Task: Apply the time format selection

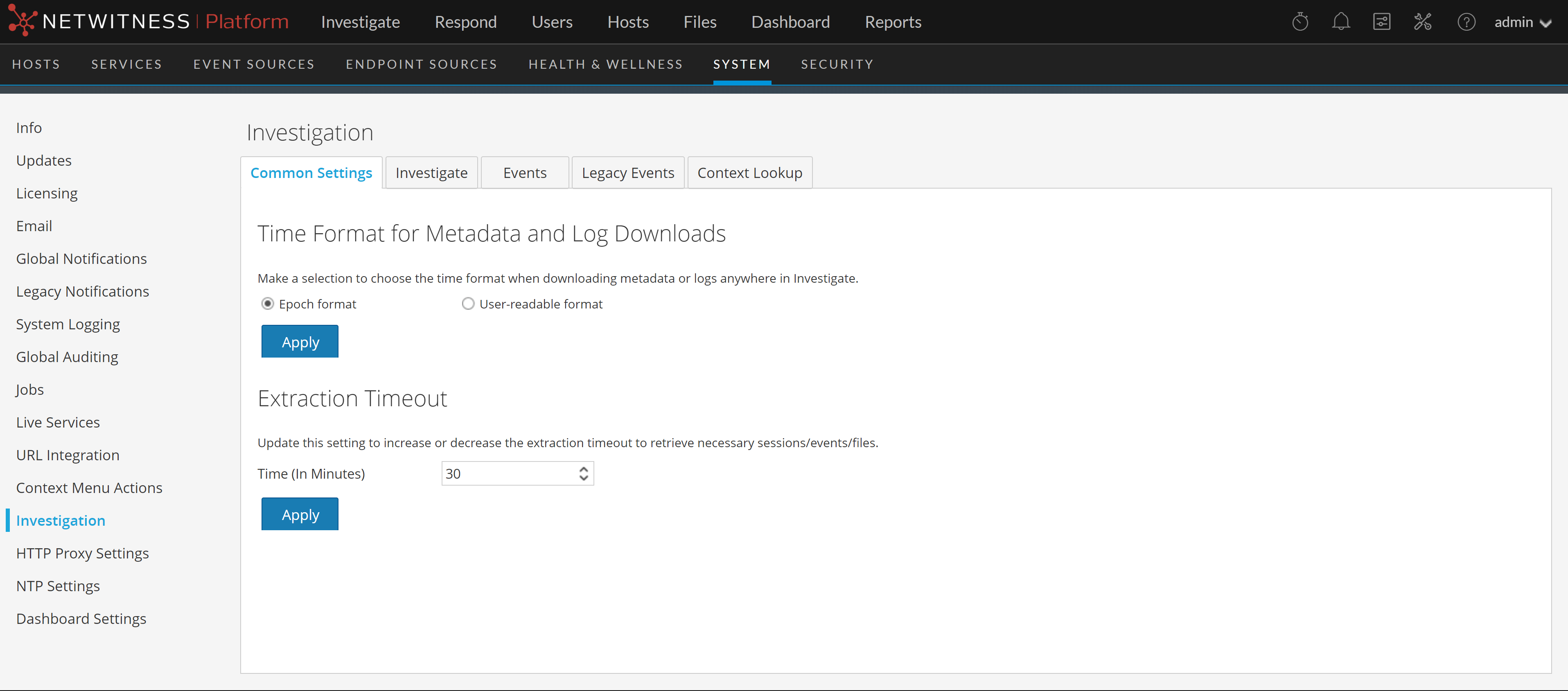Action: coord(300,342)
